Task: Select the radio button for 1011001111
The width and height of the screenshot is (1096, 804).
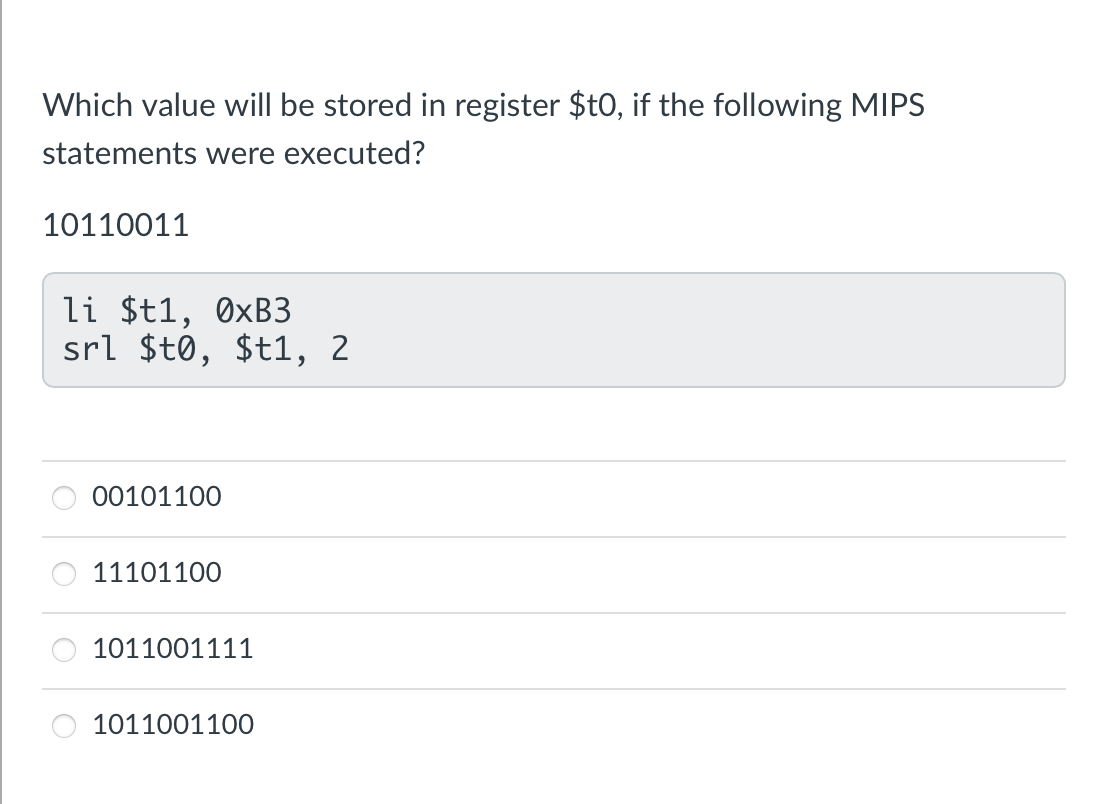Action: tap(63, 649)
